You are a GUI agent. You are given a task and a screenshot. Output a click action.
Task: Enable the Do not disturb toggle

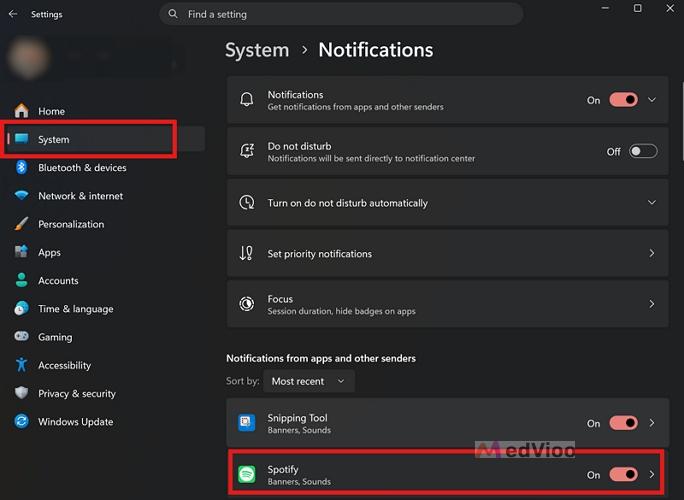coord(643,151)
